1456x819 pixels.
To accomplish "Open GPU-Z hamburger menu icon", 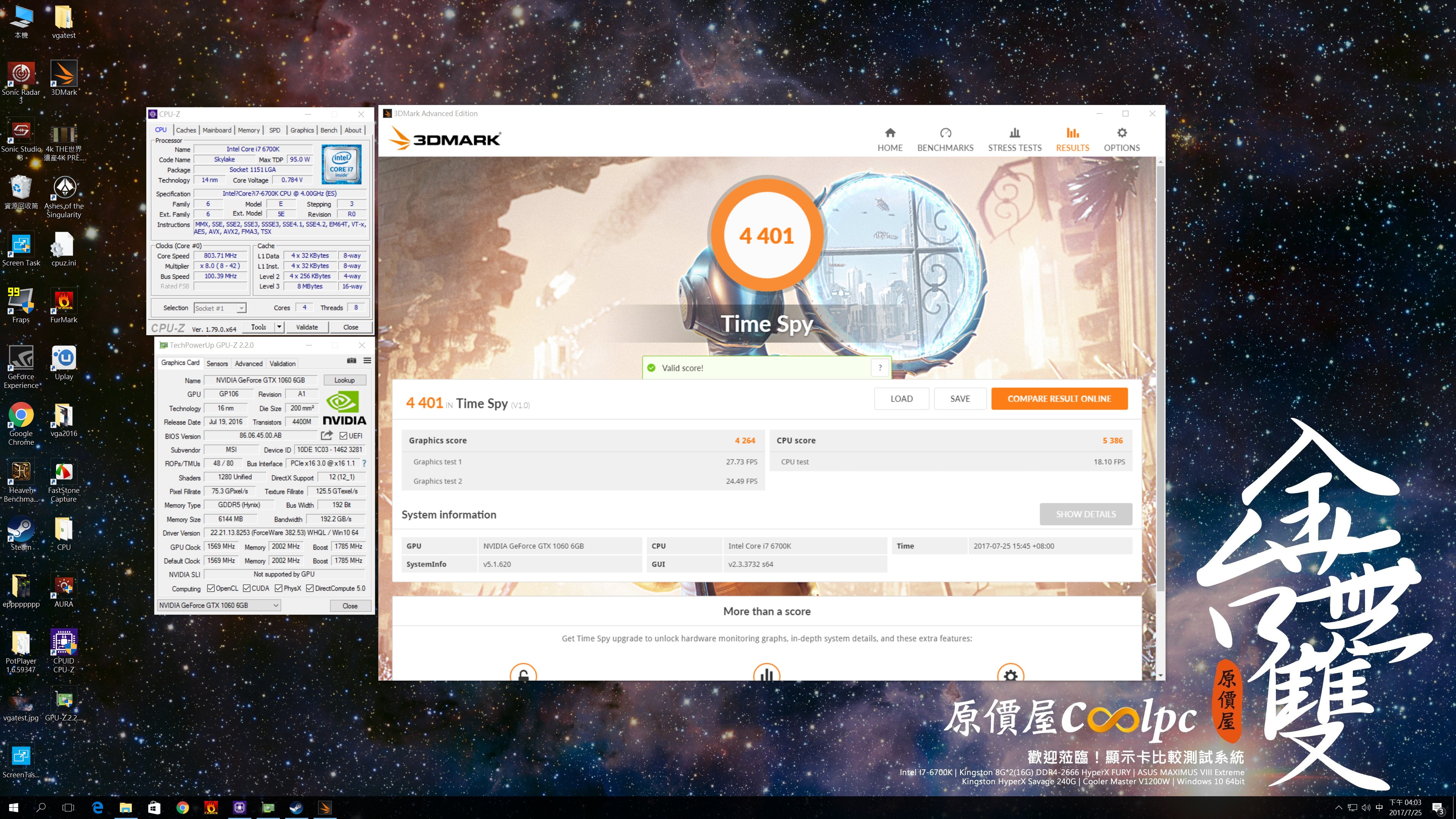I will click(x=367, y=361).
